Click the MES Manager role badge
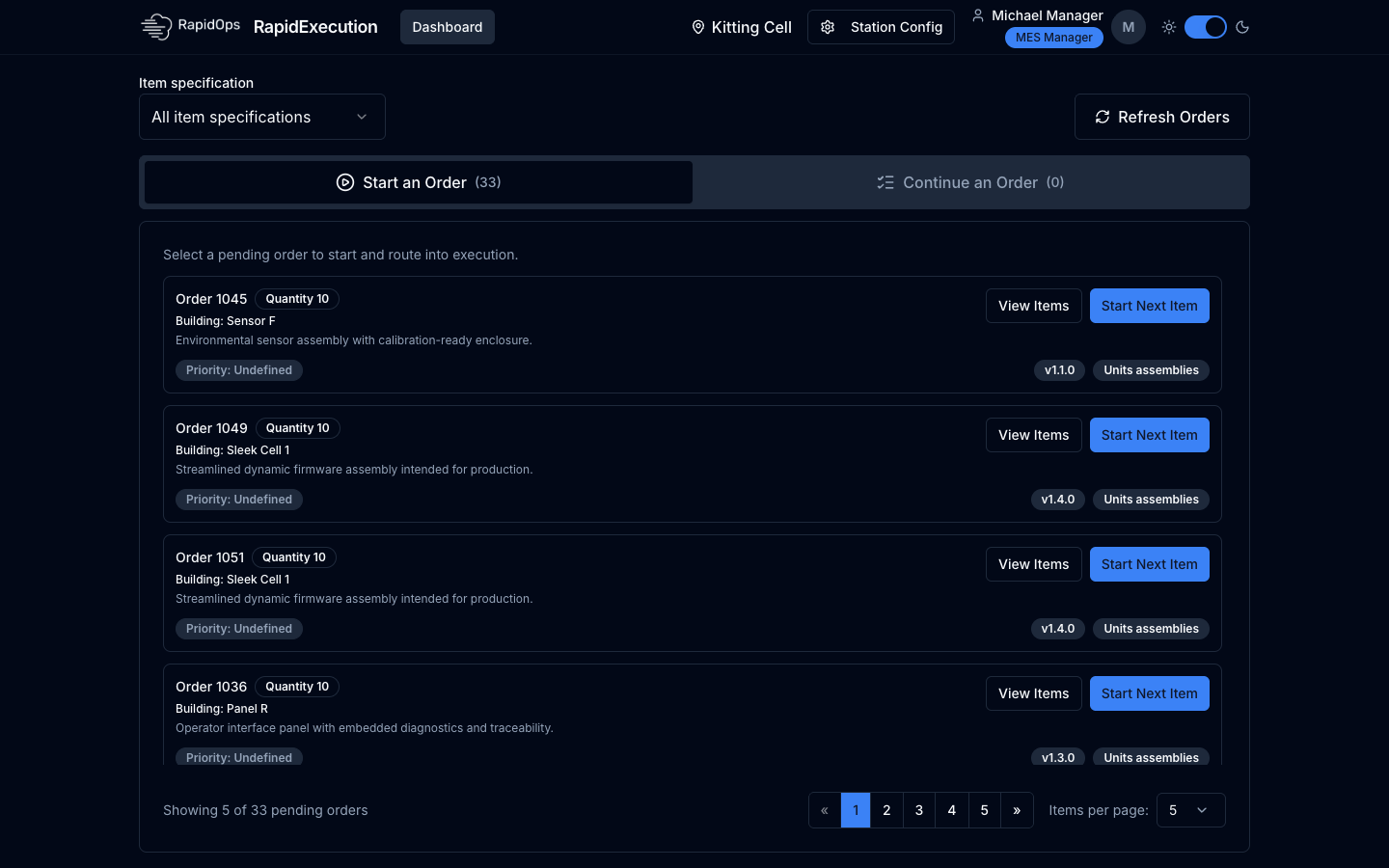Viewport: 1389px width, 868px height. [x=1054, y=38]
